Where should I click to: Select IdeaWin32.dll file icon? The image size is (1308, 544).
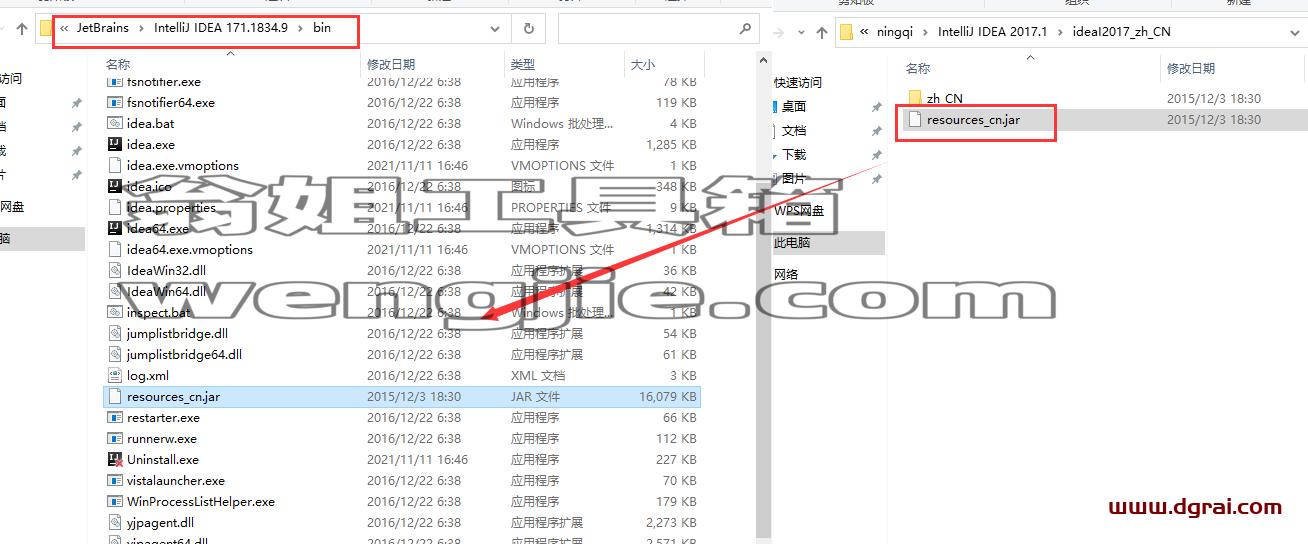(115, 271)
